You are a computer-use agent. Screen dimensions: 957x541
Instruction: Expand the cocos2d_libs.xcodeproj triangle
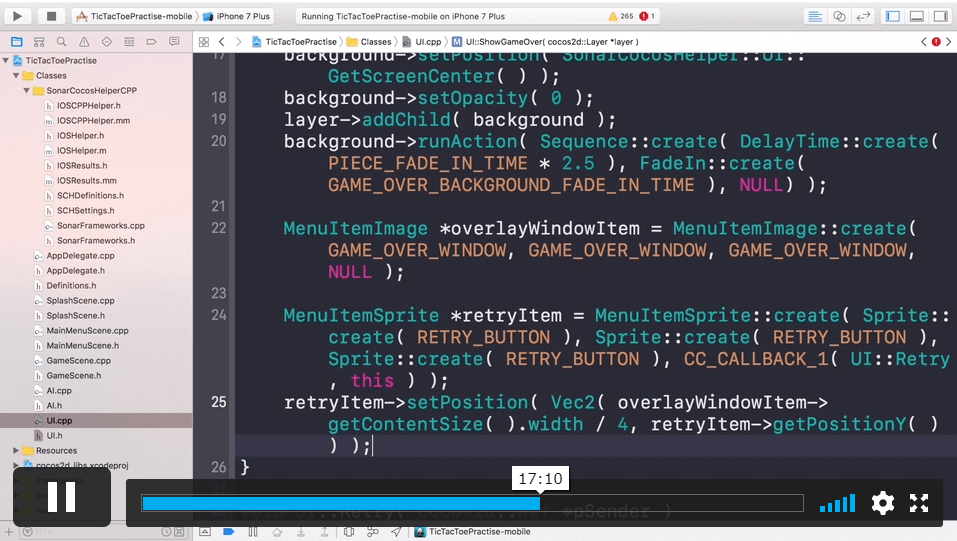pos(16,465)
